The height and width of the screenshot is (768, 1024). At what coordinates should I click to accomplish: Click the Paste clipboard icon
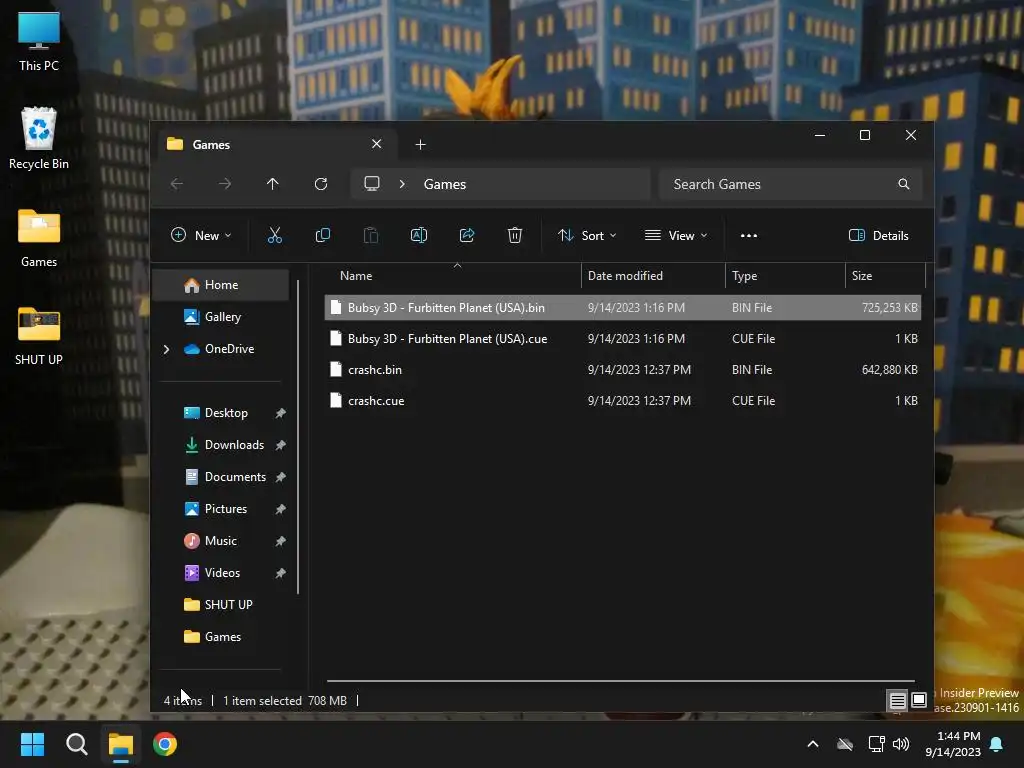tap(371, 235)
